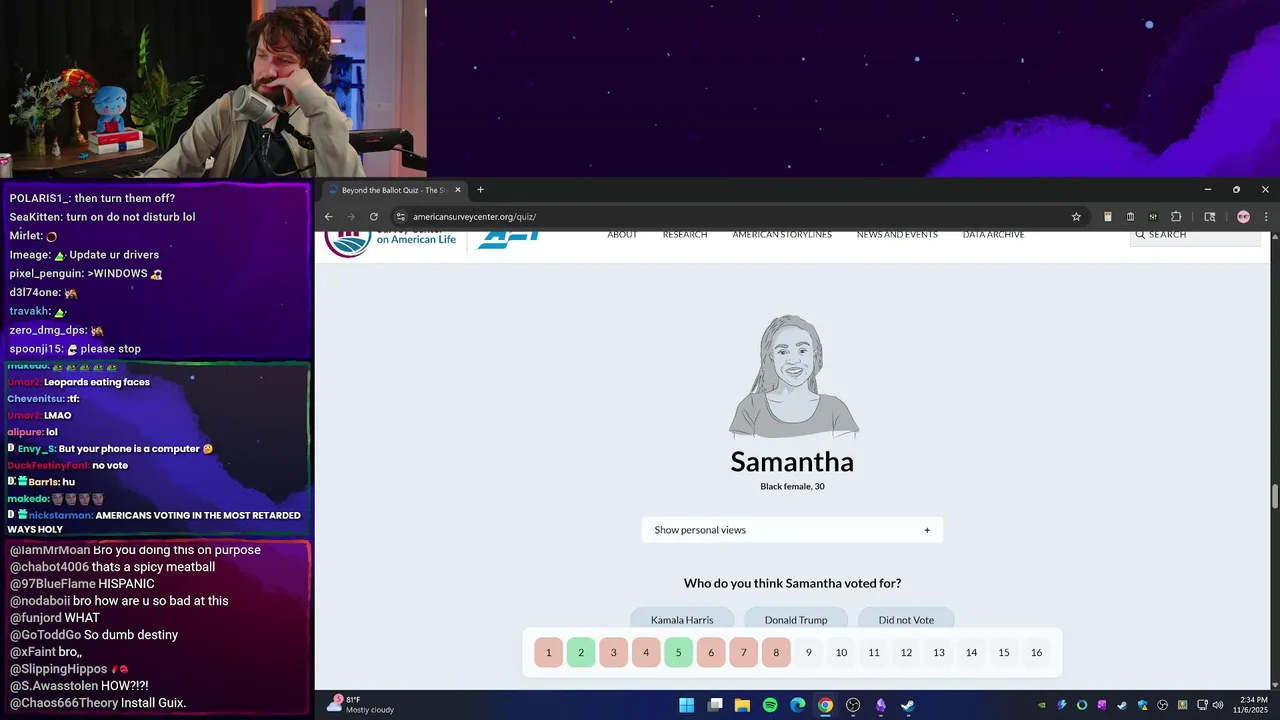Jump to quiz question 12
This screenshot has width=1280, height=720.
(906, 653)
